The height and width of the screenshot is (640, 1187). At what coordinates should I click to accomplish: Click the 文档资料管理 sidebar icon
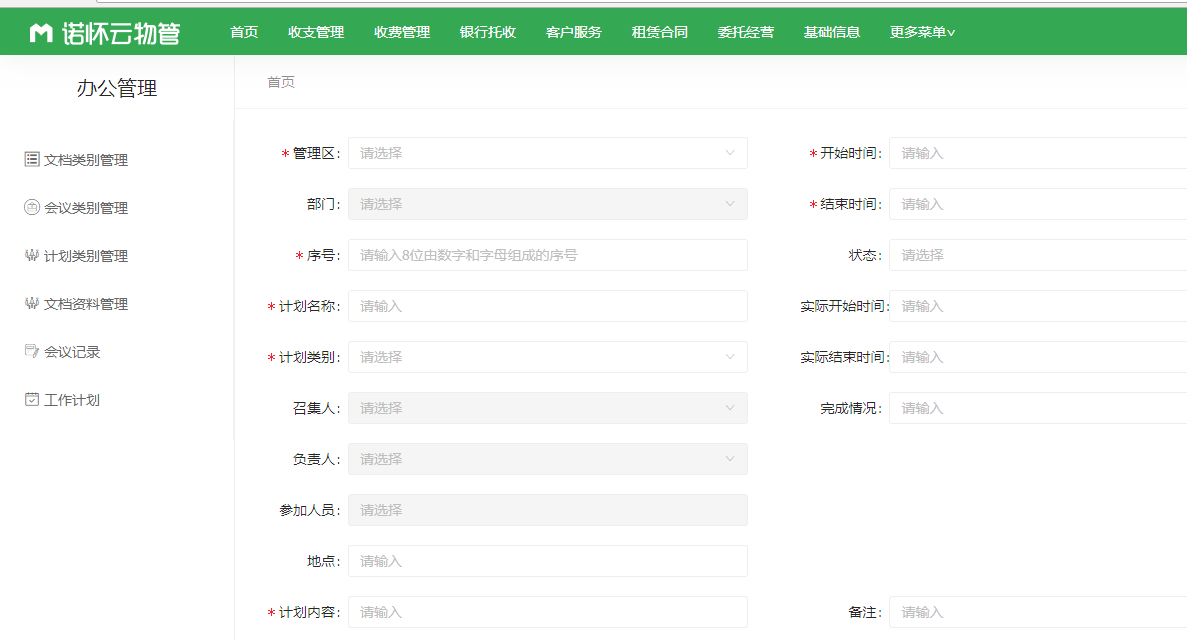click(x=32, y=303)
